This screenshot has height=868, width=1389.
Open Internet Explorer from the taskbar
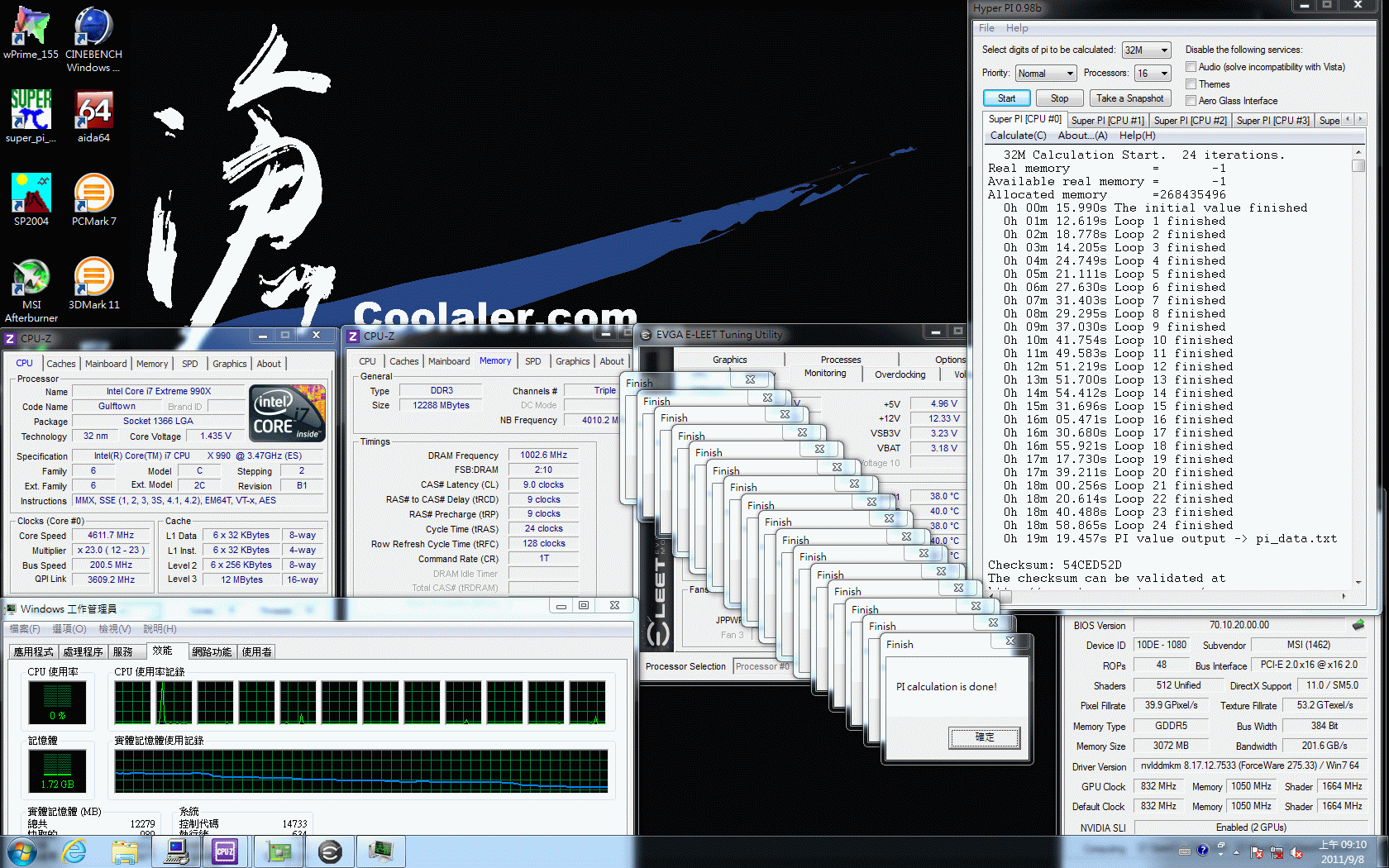click(74, 851)
